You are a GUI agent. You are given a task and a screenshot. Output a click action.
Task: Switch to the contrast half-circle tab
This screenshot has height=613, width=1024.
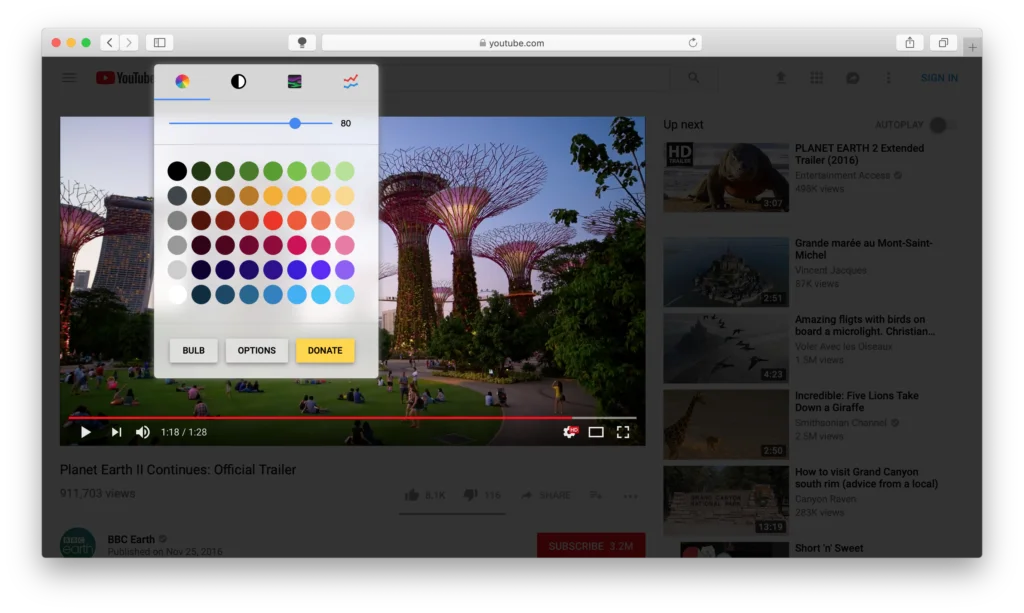238,82
